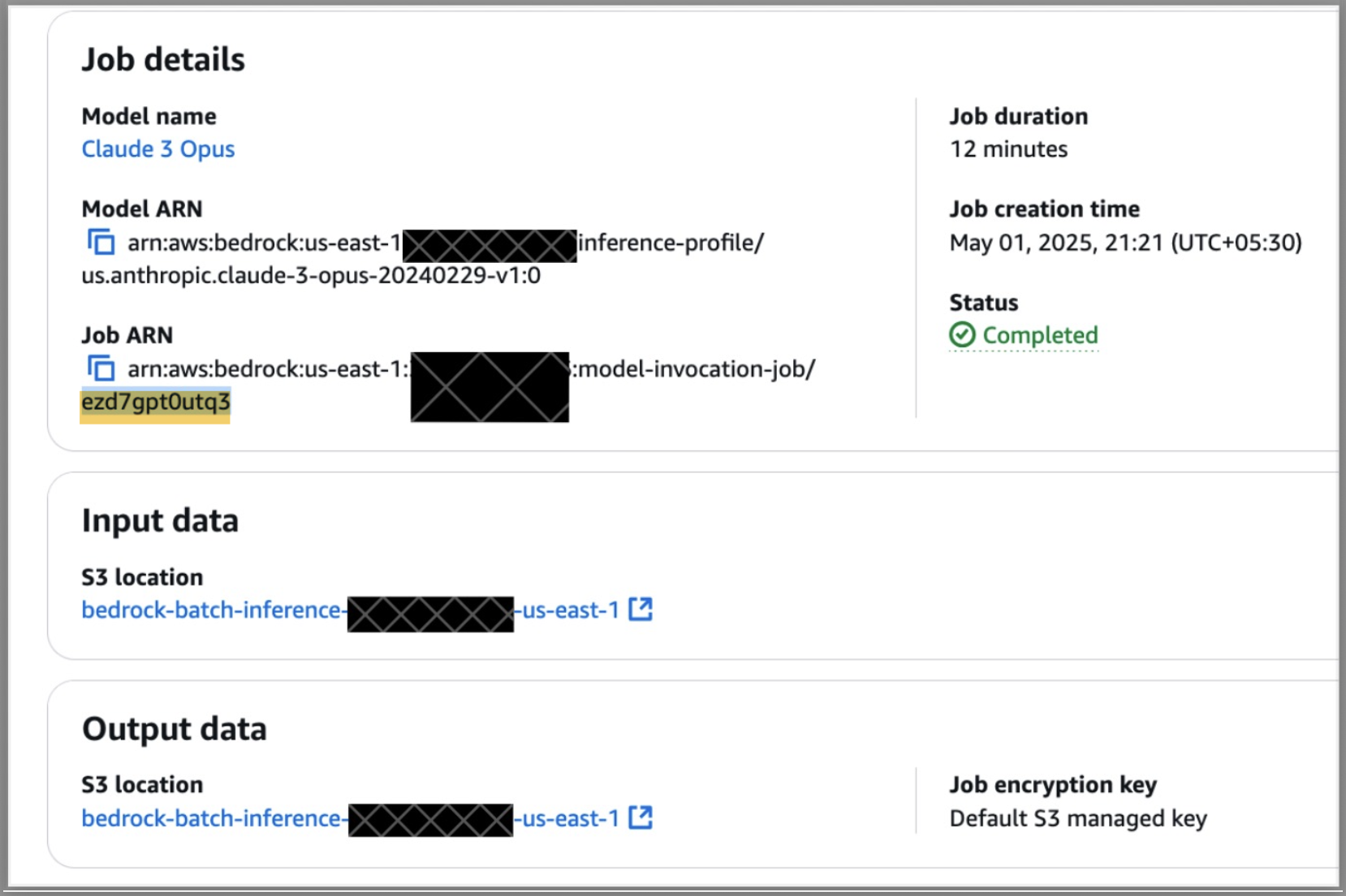The image size is (1346, 896).
Task: Click the model-invocation-job text in Job ARN
Action: [695, 369]
